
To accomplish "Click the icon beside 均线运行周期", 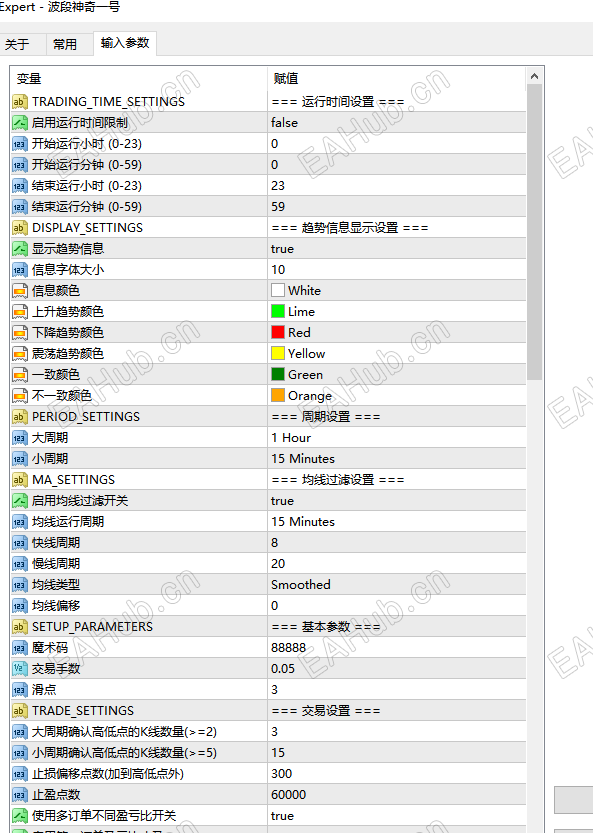I will [x=20, y=522].
